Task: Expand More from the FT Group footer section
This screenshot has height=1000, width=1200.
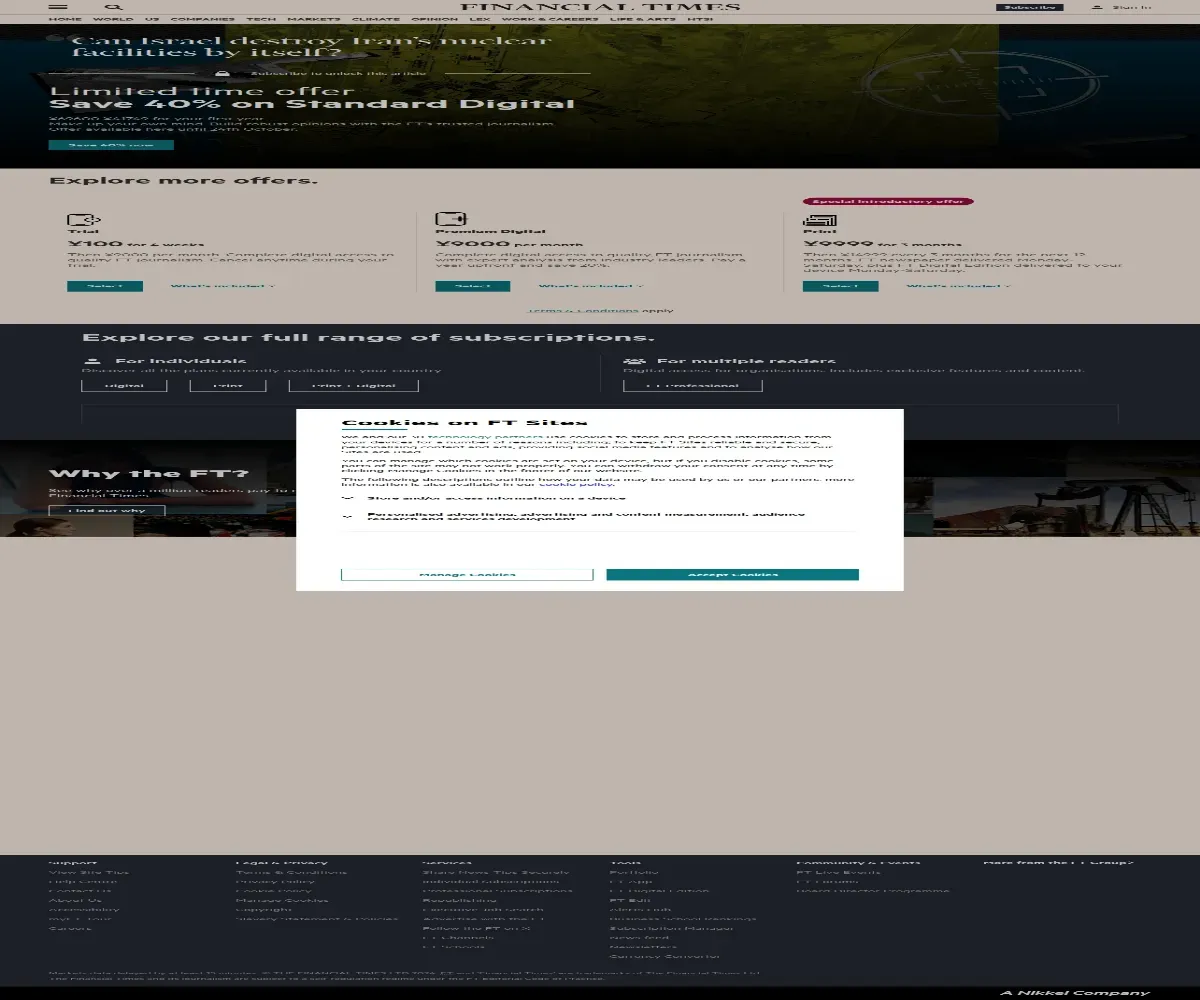Action: [1059, 862]
